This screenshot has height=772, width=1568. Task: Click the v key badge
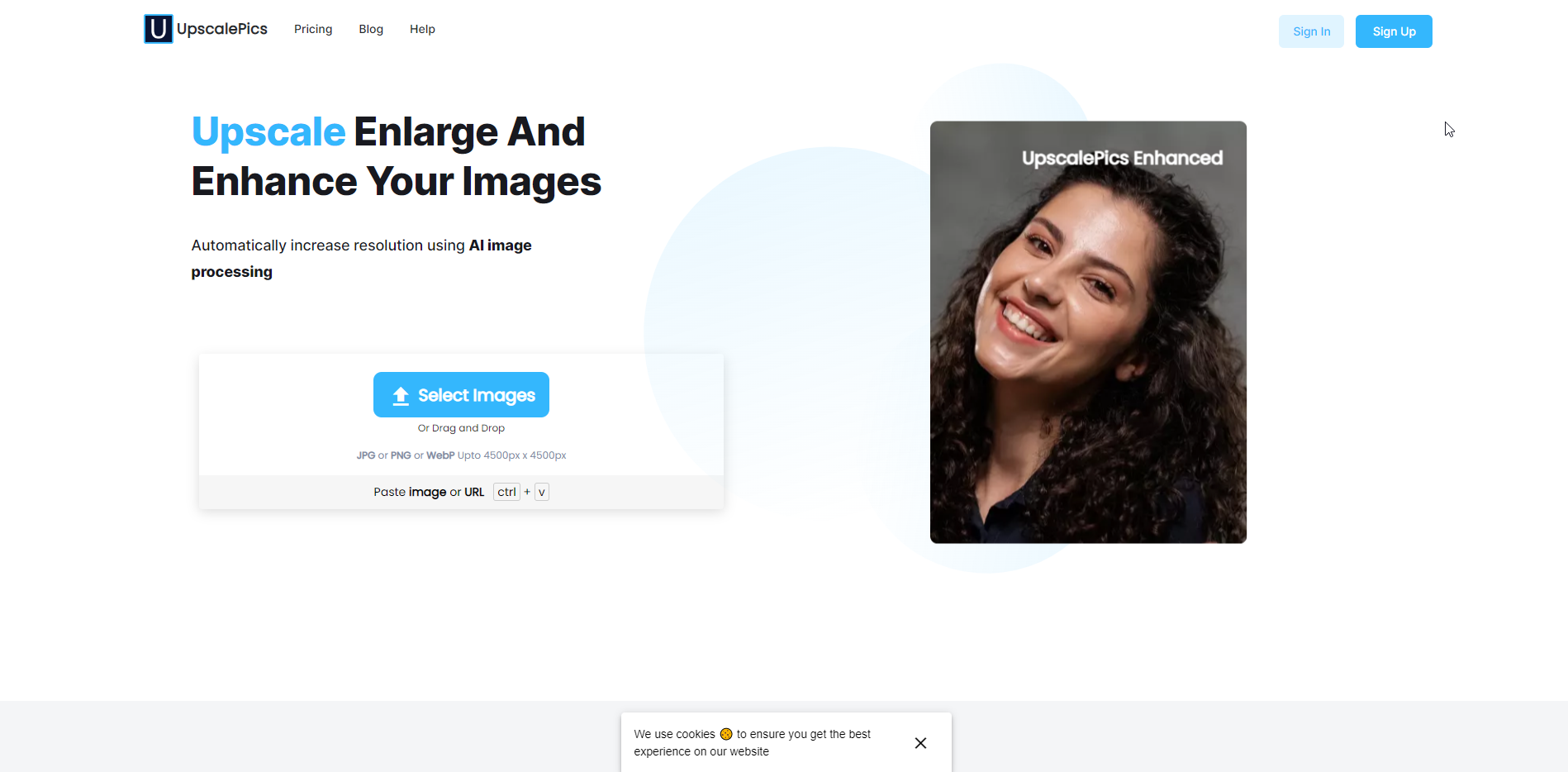(542, 492)
